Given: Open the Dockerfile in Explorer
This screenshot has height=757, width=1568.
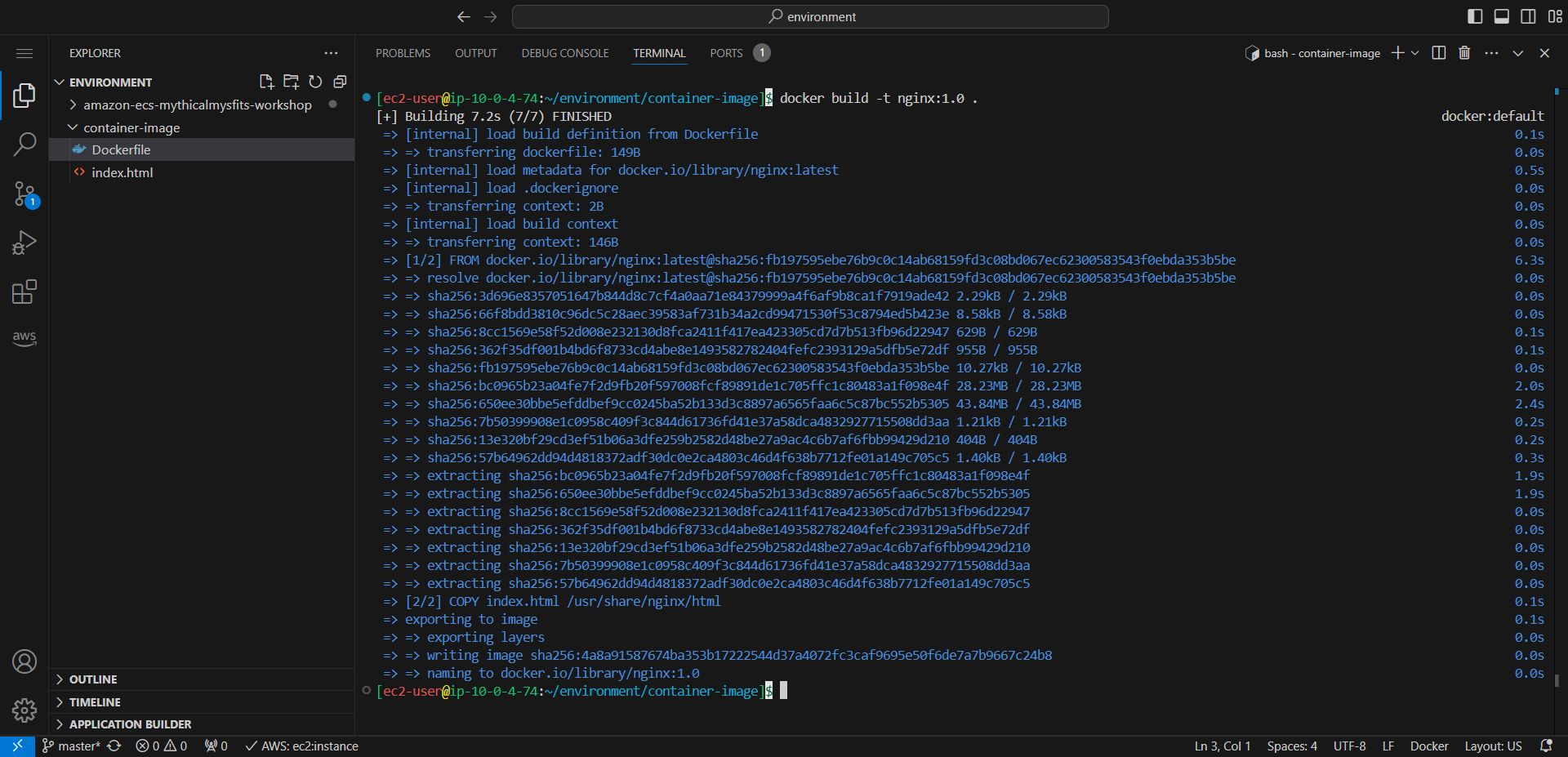Looking at the screenshot, I should 202,149.
